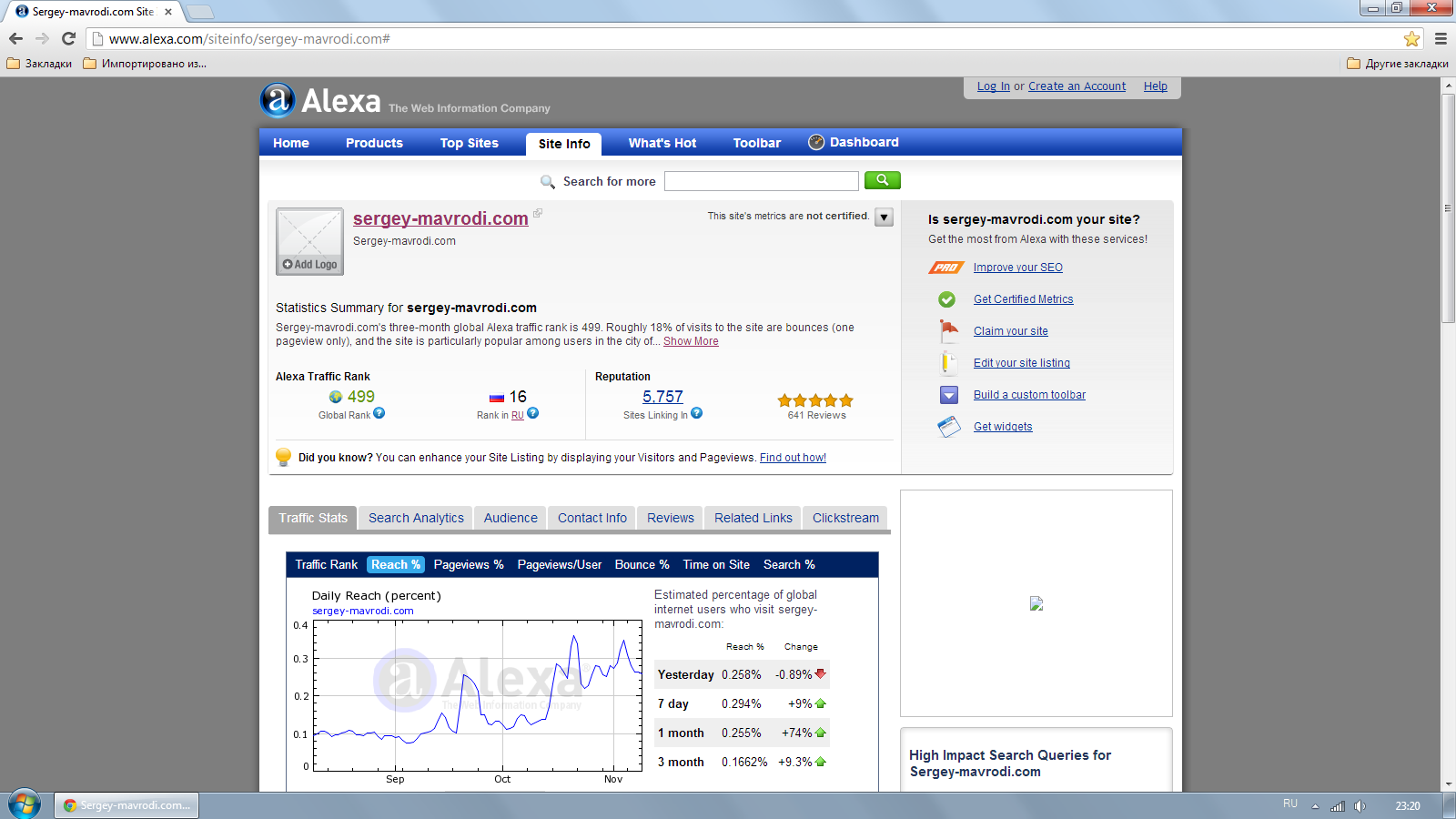The height and width of the screenshot is (819, 1456).
Task: Click the five-star reviews rating
Action: coord(815,400)
